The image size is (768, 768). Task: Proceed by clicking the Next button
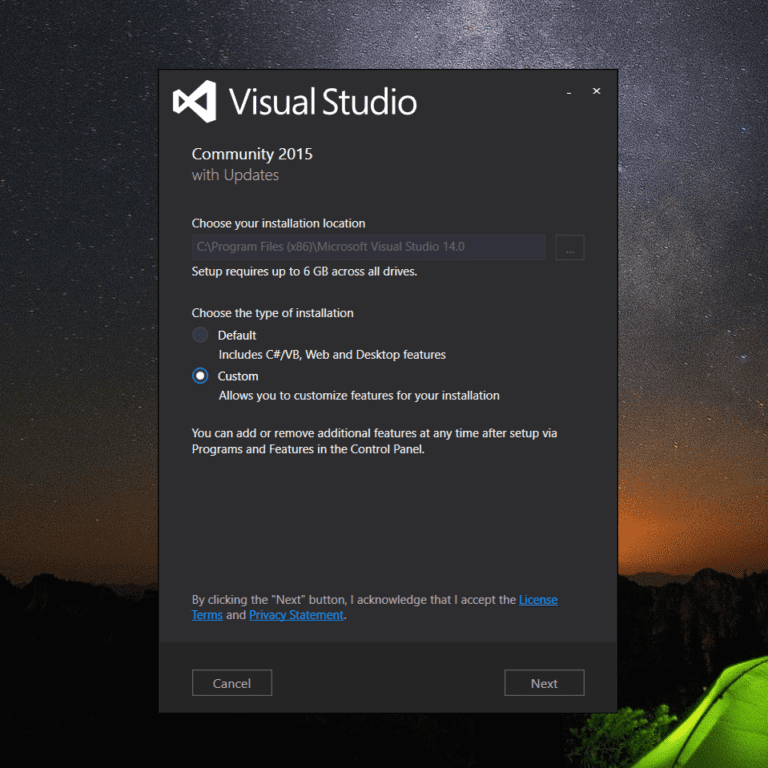click(544, 683)
